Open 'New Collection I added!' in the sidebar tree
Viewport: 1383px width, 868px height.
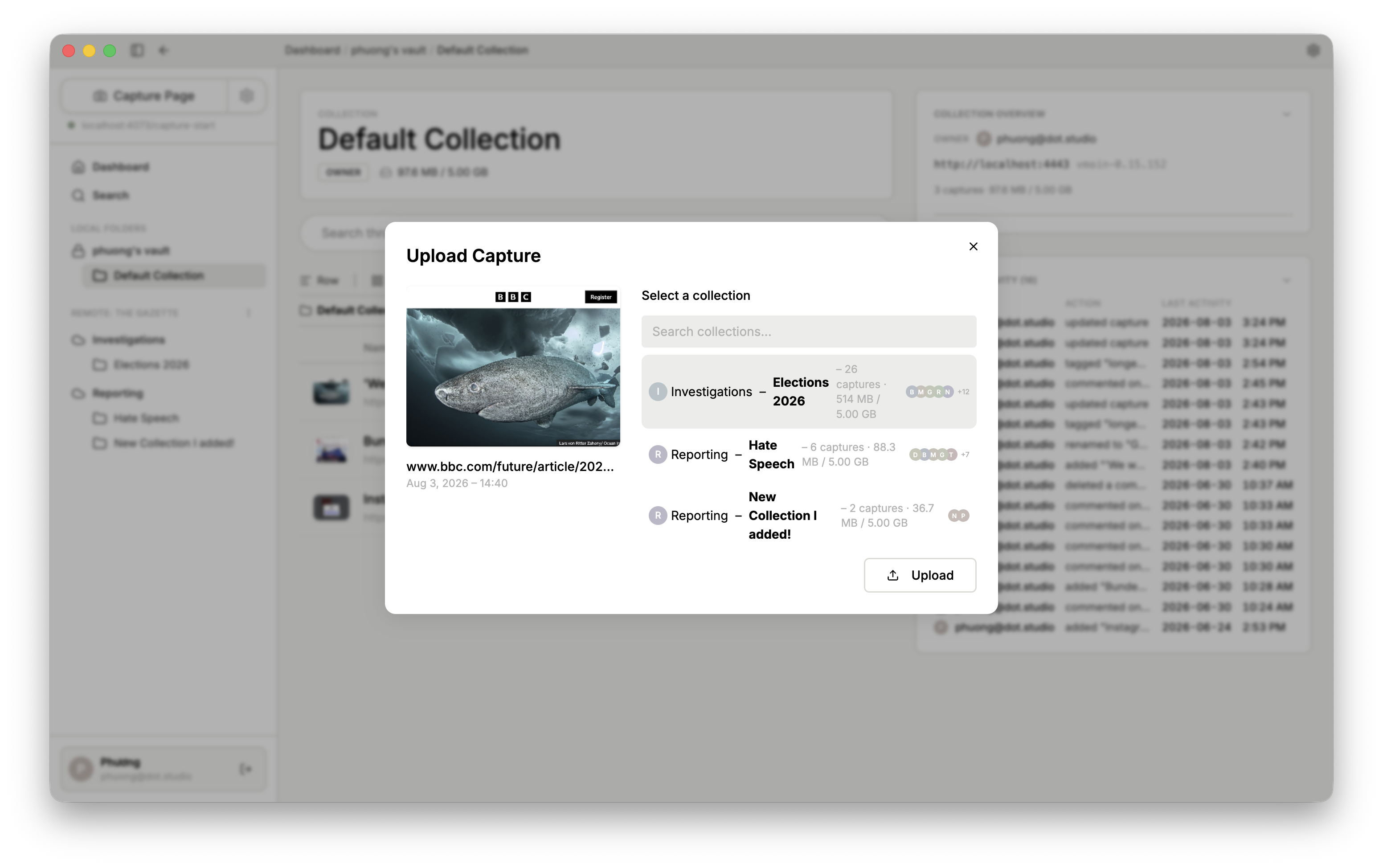tap(173, 443)
